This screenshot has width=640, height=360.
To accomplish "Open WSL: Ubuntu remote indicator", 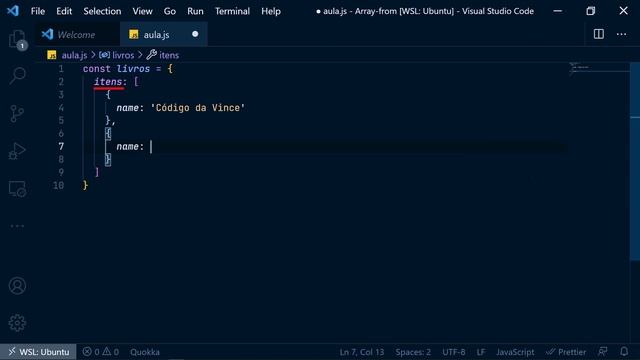I will (39, 352).
